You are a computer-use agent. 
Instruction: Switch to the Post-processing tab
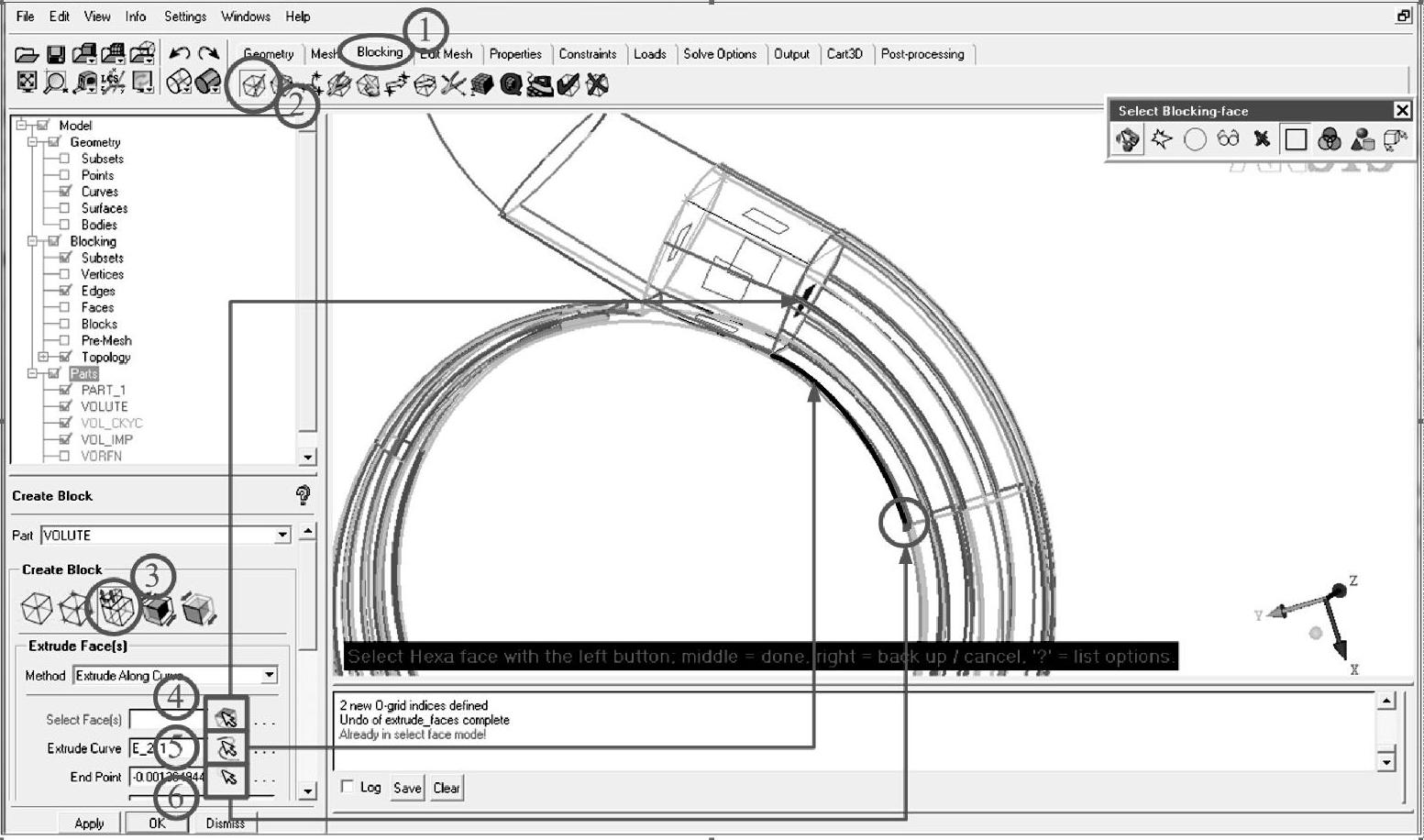point(922,54)
